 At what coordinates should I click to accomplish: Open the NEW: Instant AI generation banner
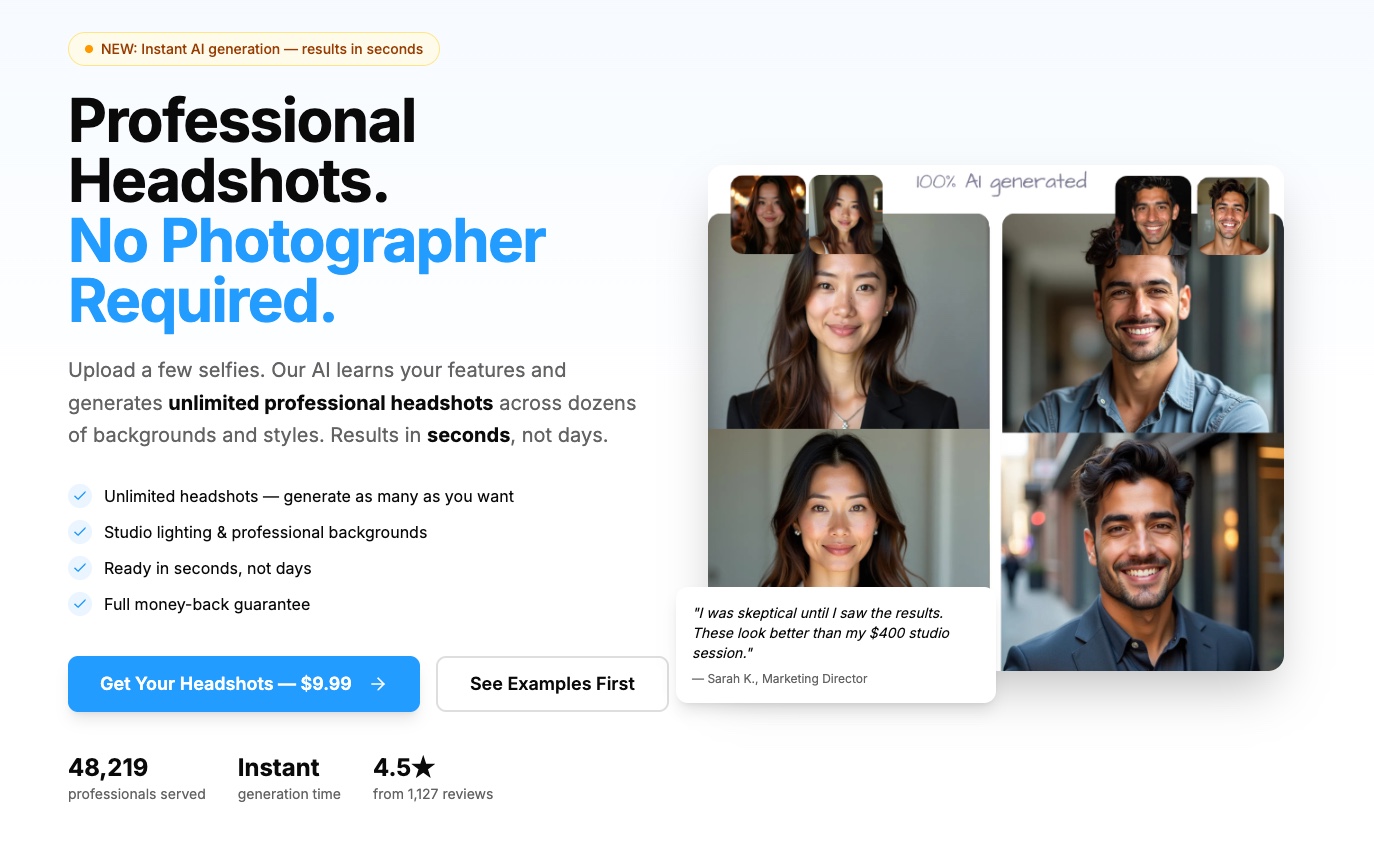click(x=254, y=49)
